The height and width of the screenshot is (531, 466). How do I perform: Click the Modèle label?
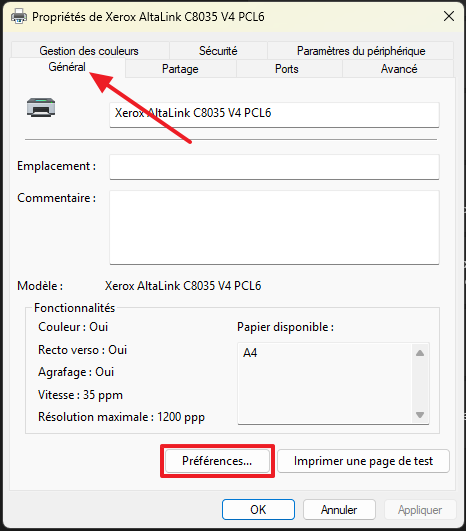[40, 286]
